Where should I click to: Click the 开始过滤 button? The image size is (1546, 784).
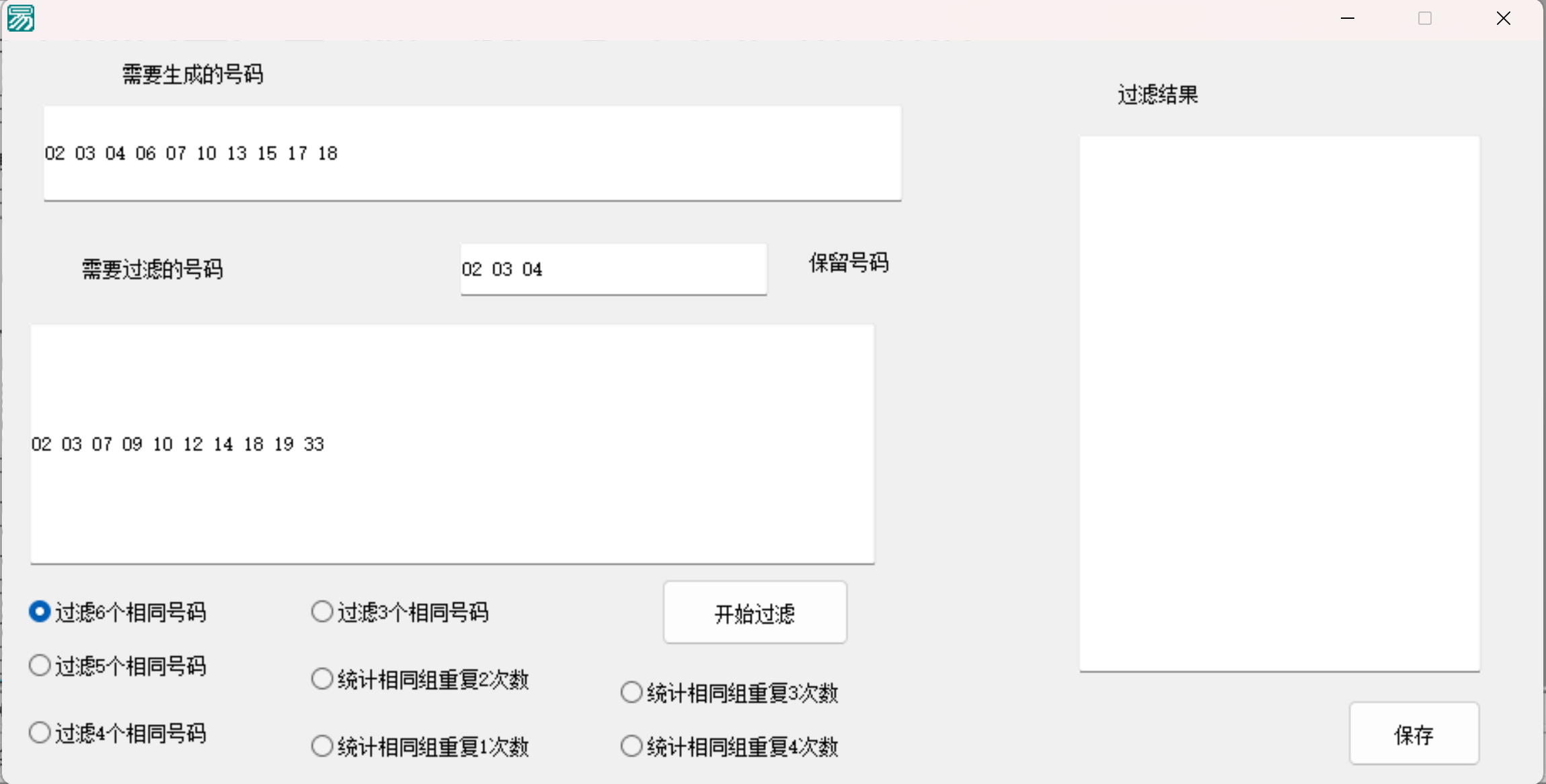tap(755, 612)
